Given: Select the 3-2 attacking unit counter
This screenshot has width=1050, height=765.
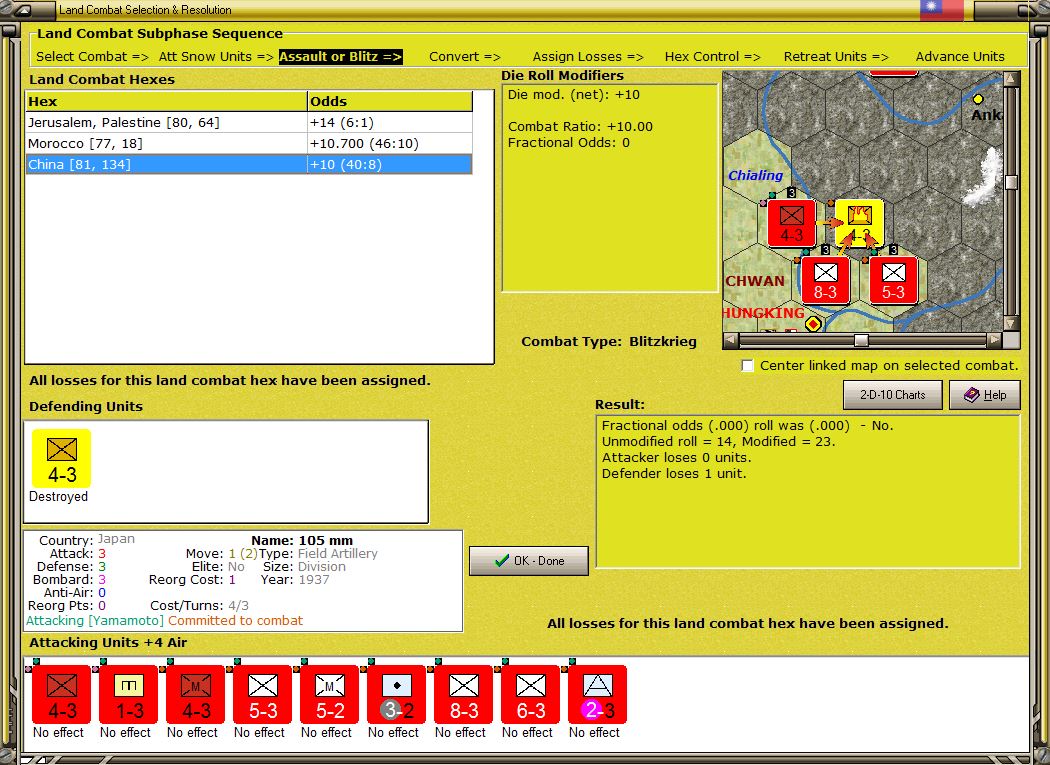Looking at the screenshot, I should tap(396, 694).
